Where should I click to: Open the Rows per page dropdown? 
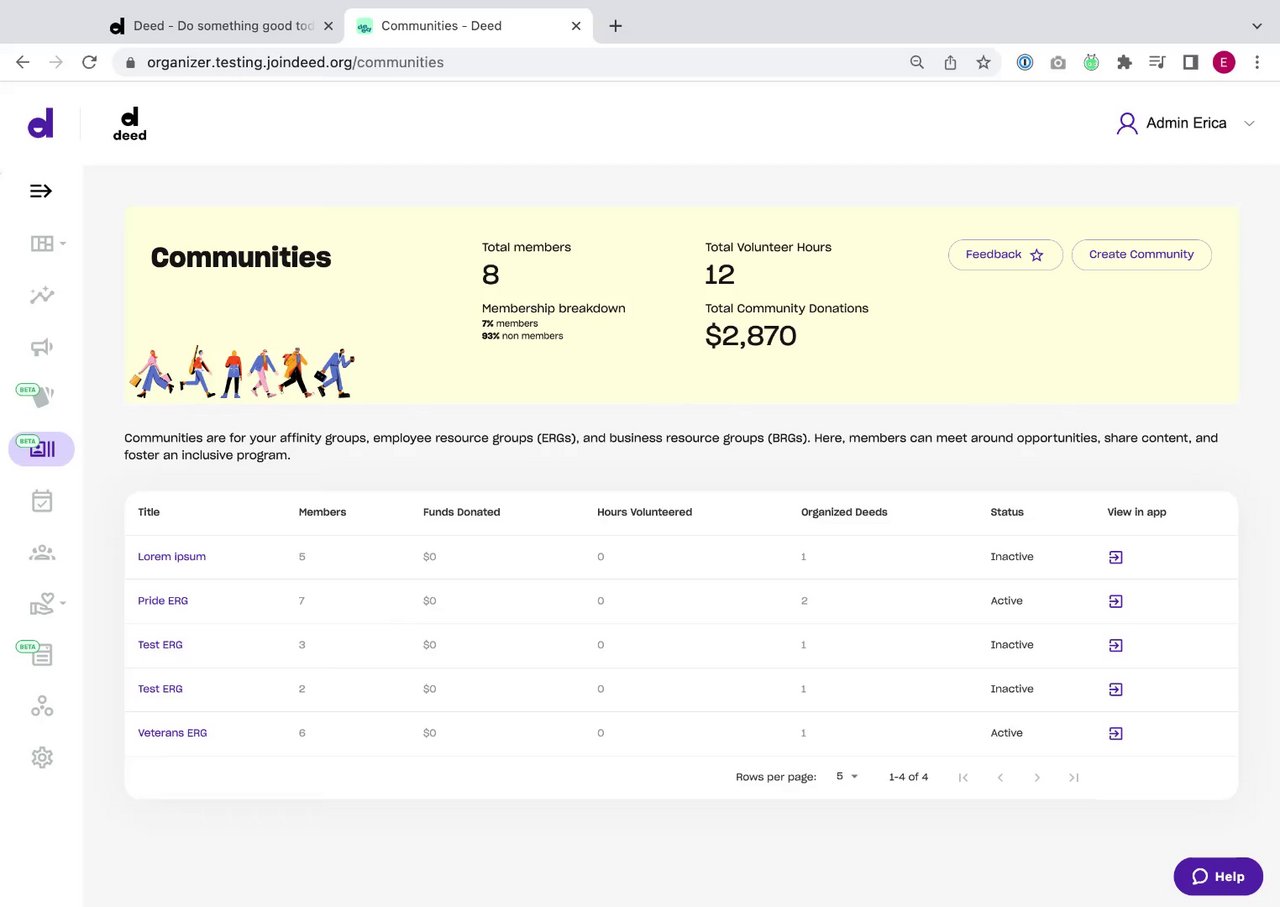tap(847, 777)
